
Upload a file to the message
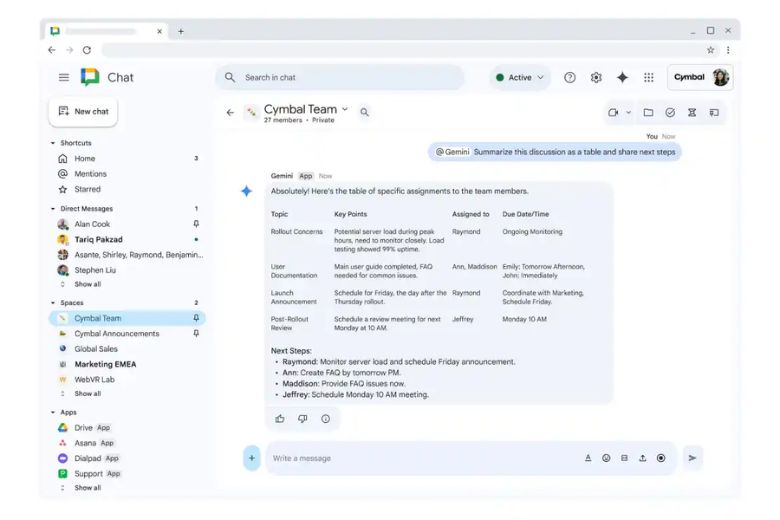point(643,458)
